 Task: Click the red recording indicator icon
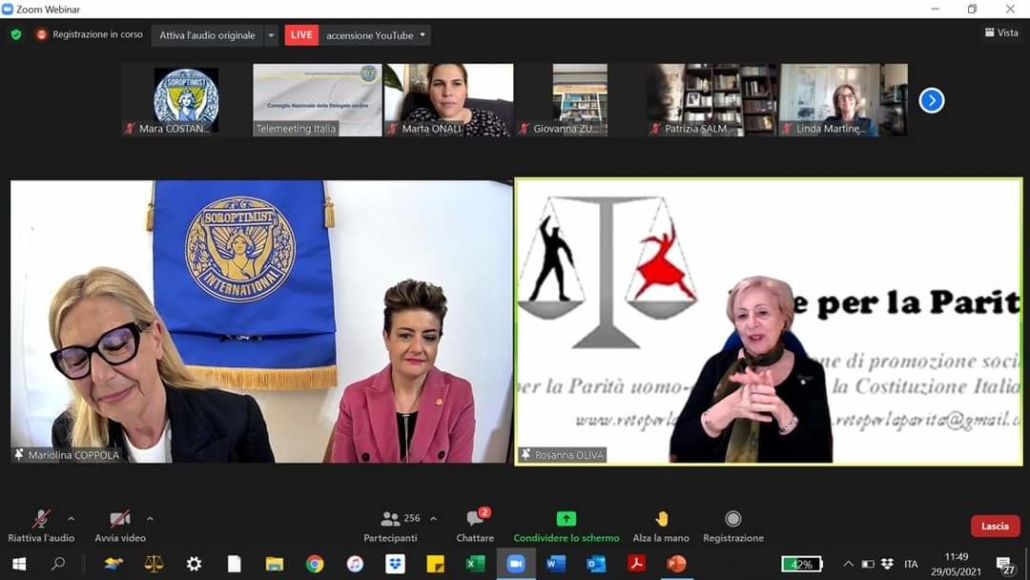(41, 35)
